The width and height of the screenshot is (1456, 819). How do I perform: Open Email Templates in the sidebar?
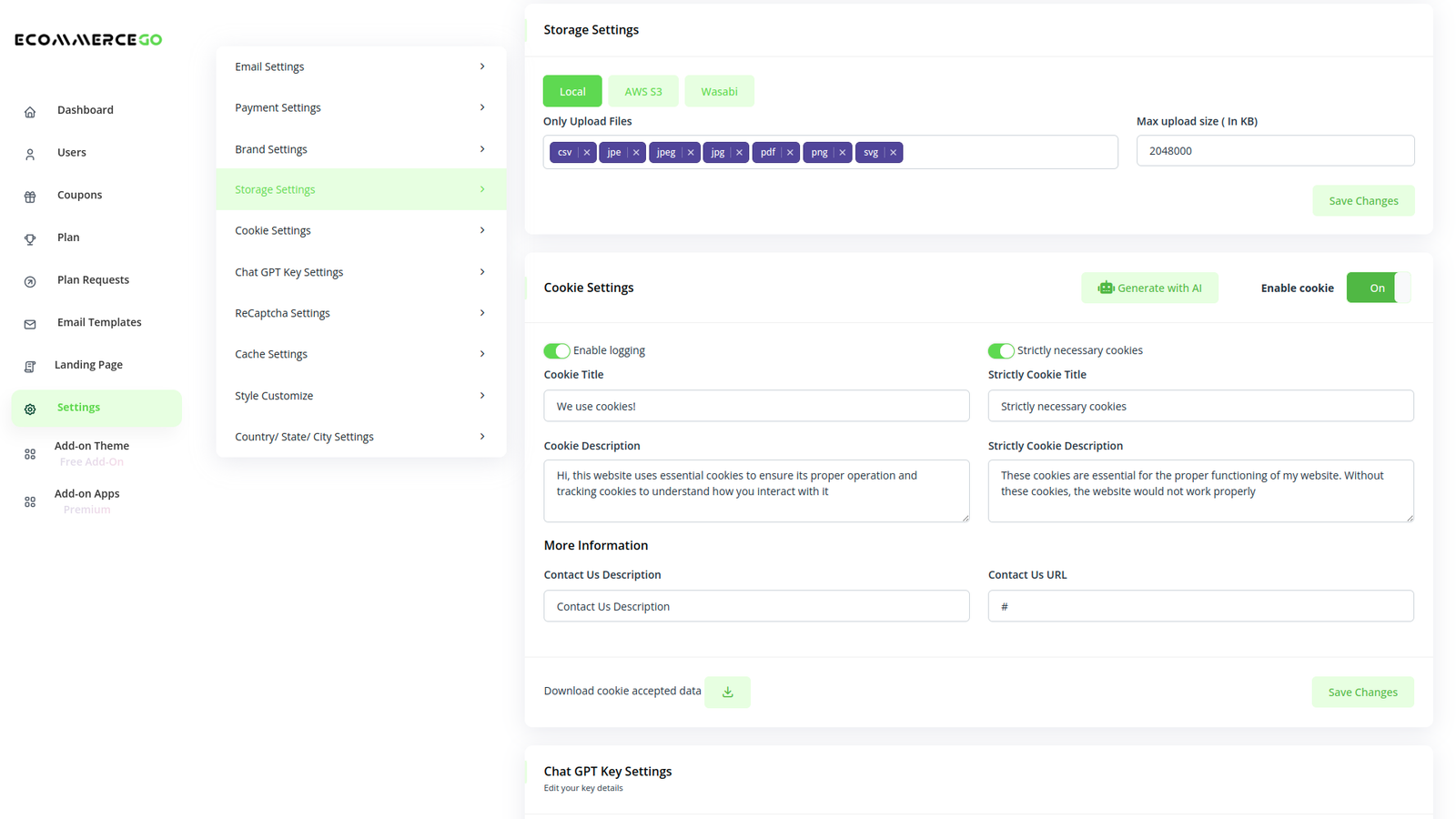click(x=99, y=322)
